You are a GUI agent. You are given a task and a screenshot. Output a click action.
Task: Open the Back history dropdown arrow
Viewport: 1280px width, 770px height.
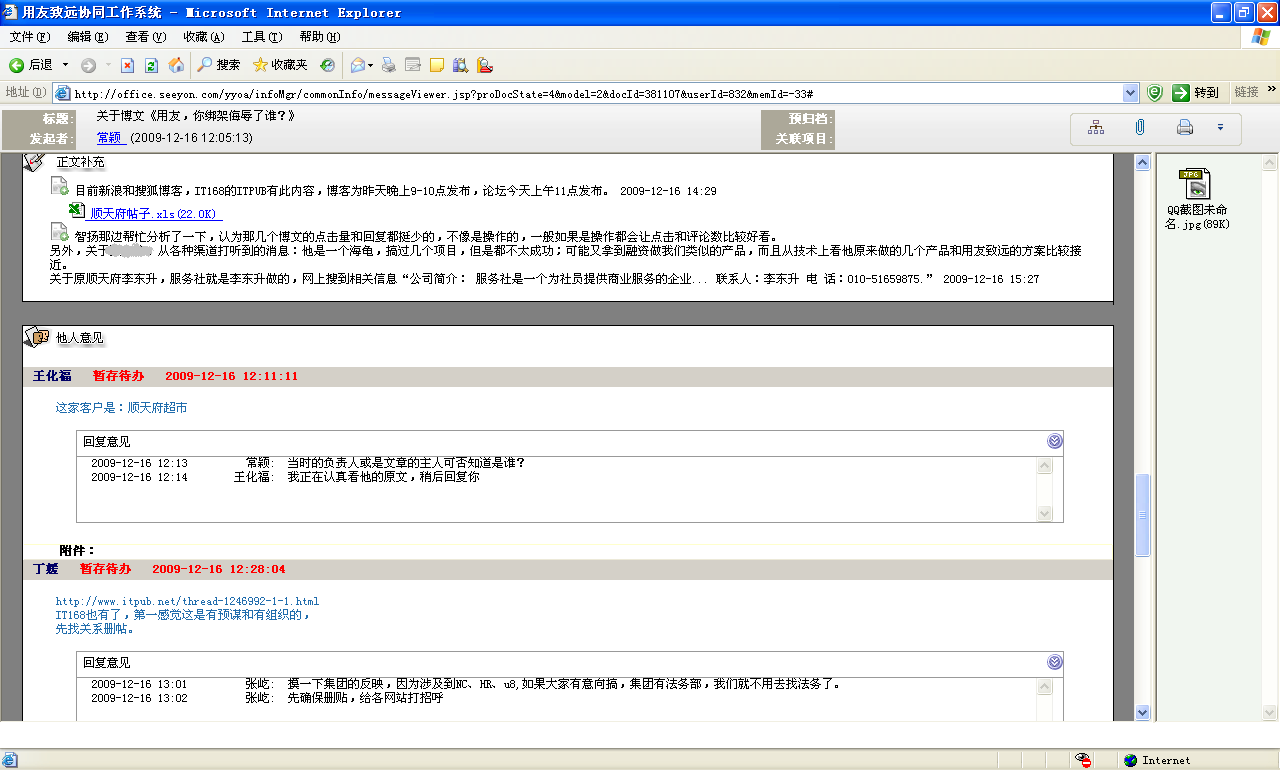click(65, 65)
